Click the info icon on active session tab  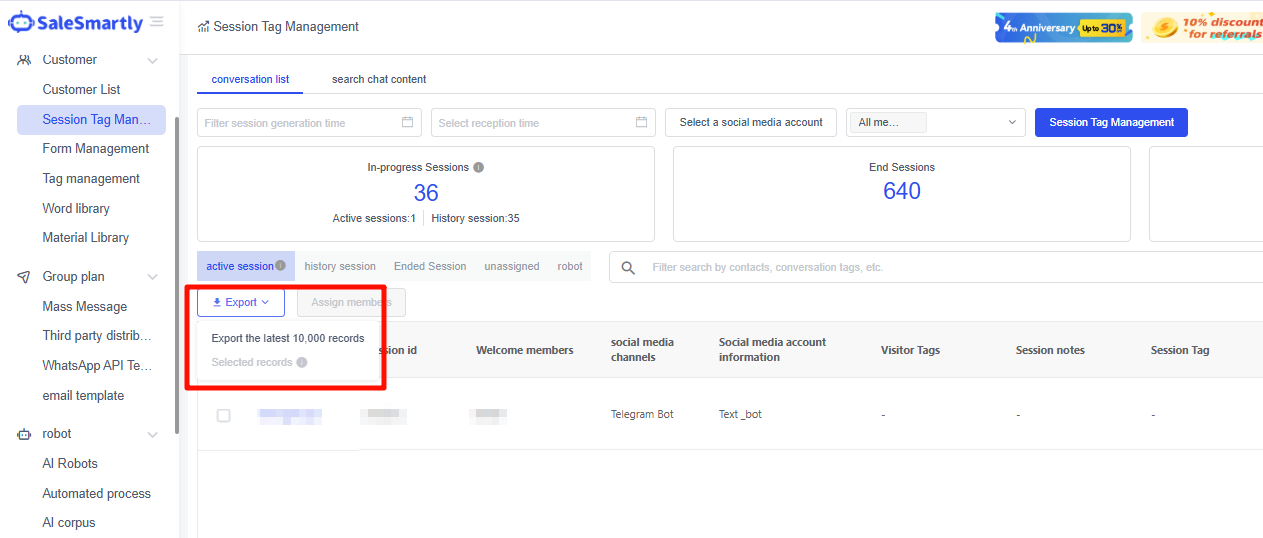point(280,266)
